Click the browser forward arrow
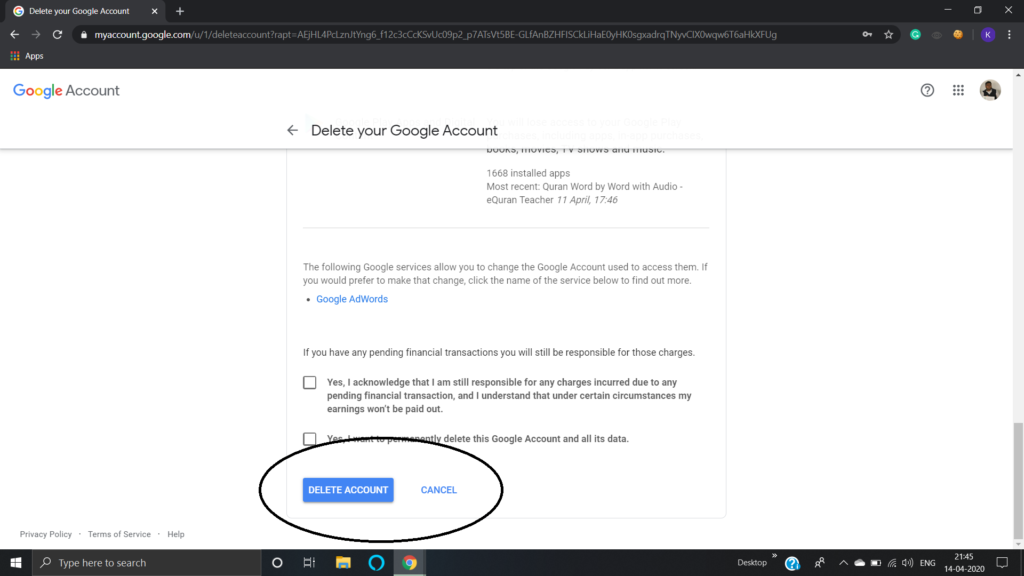The image size is (1024, 576). (x=36, y=35)
